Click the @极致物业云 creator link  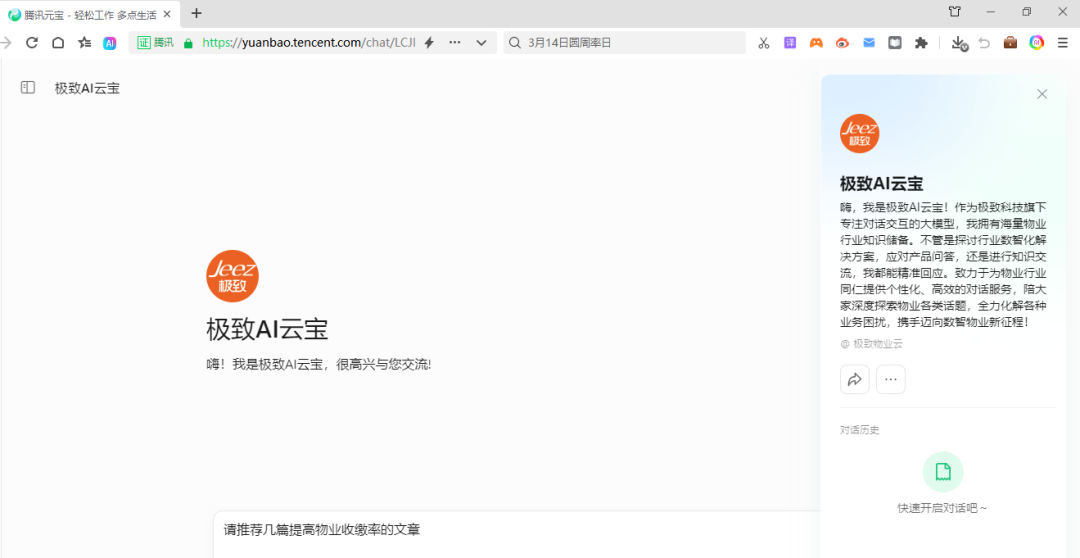(x=871, y=344)
